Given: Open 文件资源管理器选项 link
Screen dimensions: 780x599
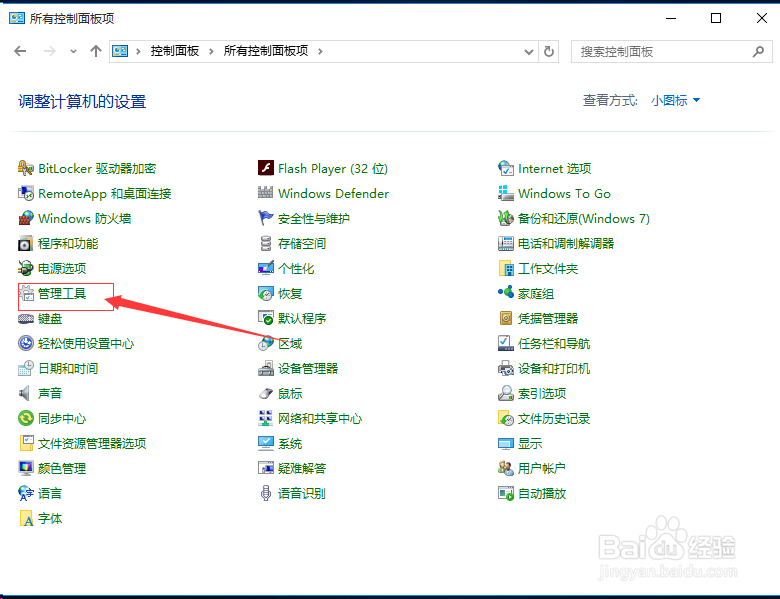Looking at the screenshot, I should 92,443.
